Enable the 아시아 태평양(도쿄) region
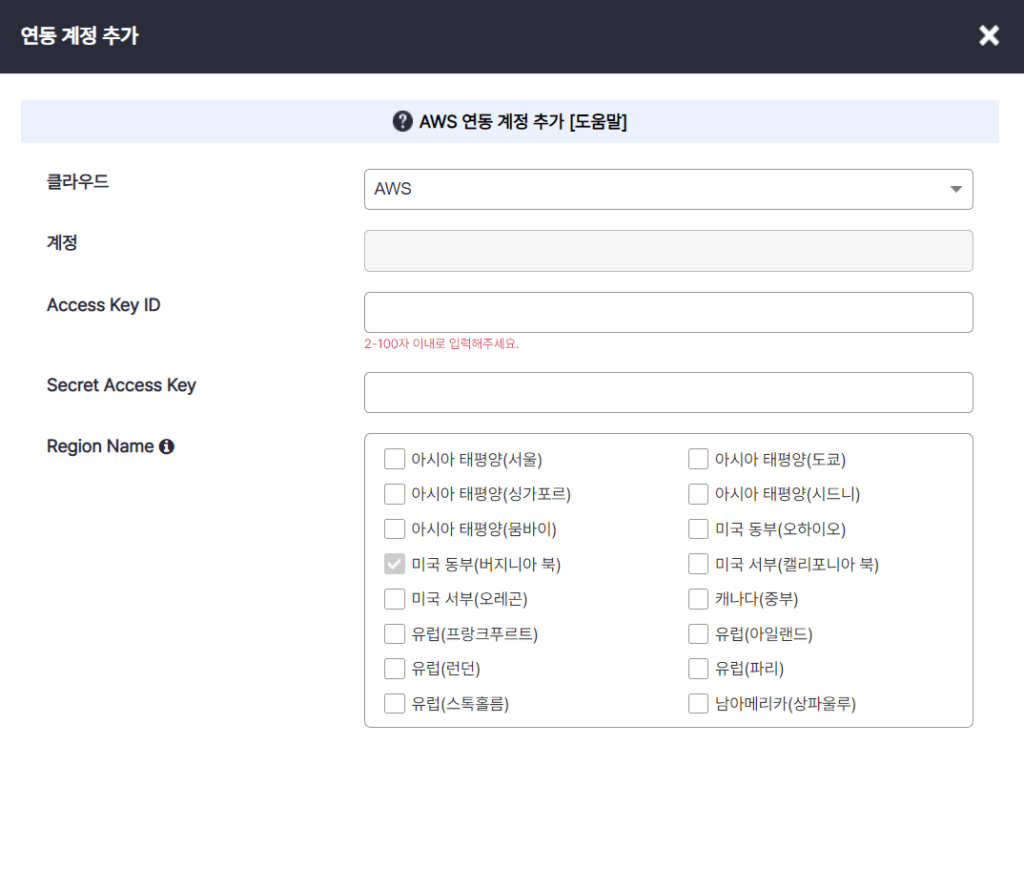This screenshot has height=869, width=1024. 697,458
